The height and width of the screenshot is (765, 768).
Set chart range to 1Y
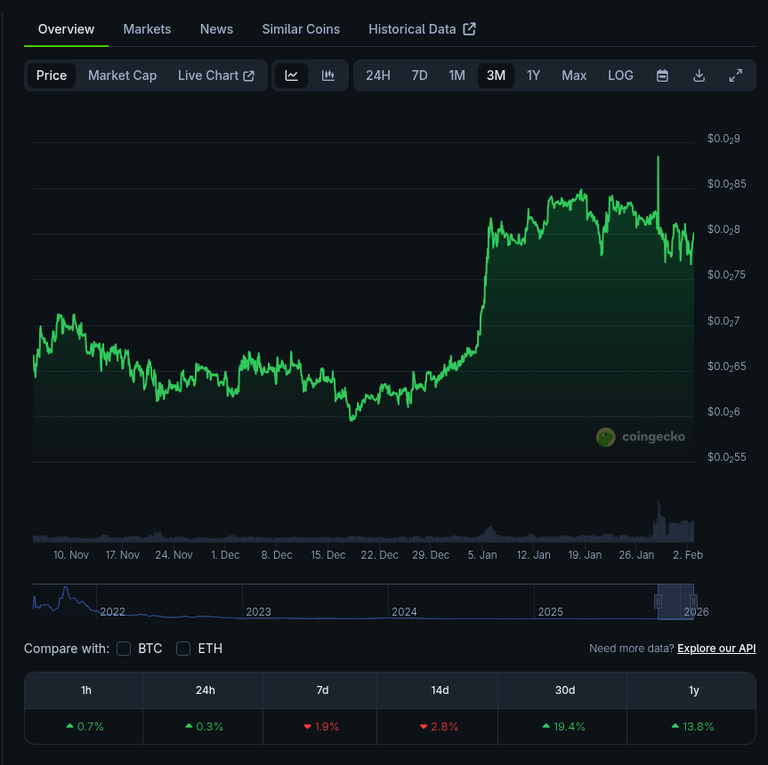coord(533,76)
